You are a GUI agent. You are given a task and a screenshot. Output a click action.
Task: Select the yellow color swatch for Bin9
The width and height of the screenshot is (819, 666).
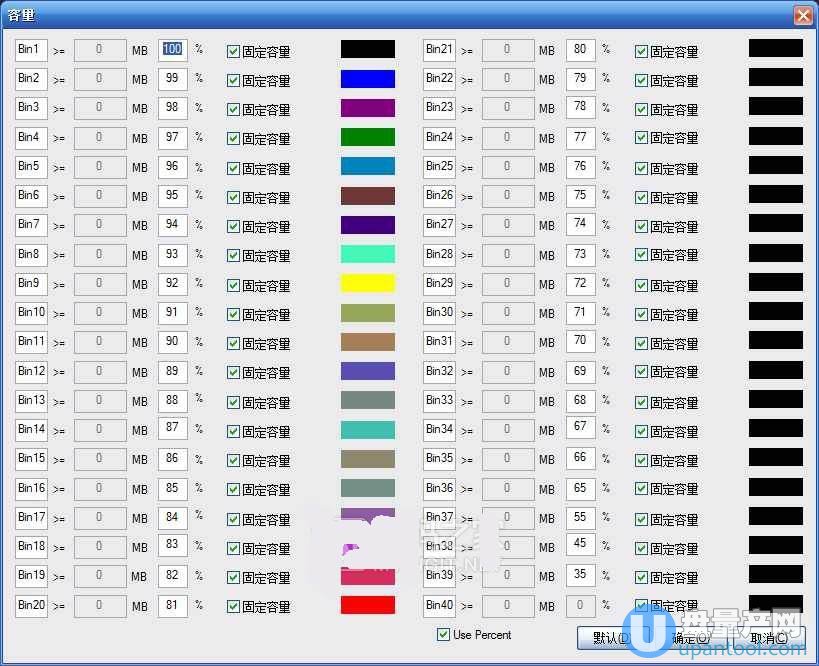(x=367, y=283)
